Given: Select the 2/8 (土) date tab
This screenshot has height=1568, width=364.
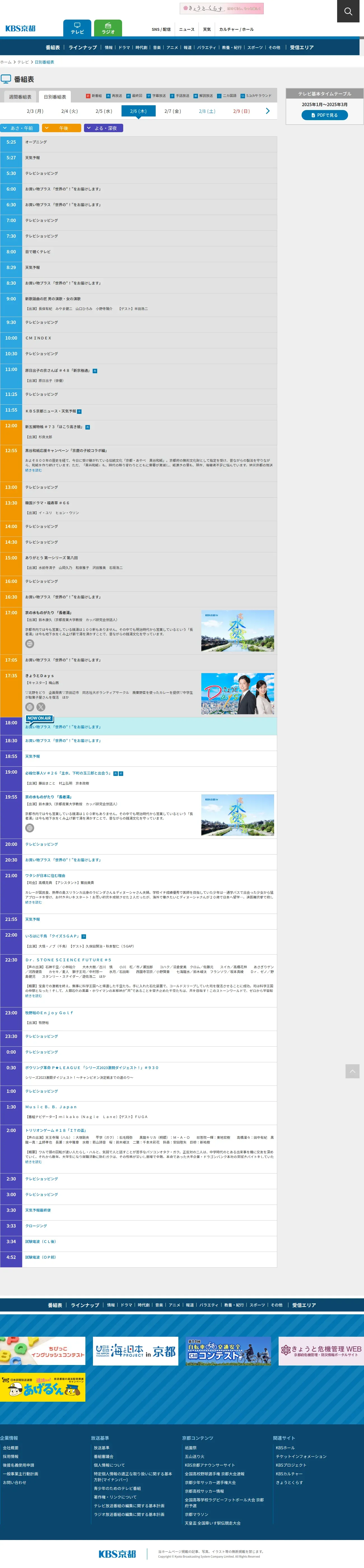Looking at the screenshot, I should (x=207, y=111).
